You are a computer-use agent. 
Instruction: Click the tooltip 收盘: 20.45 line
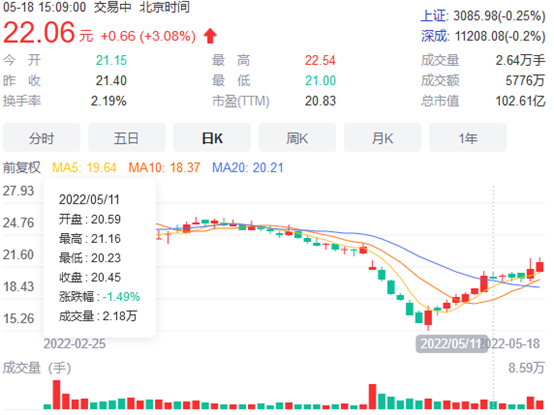point(90,277)
